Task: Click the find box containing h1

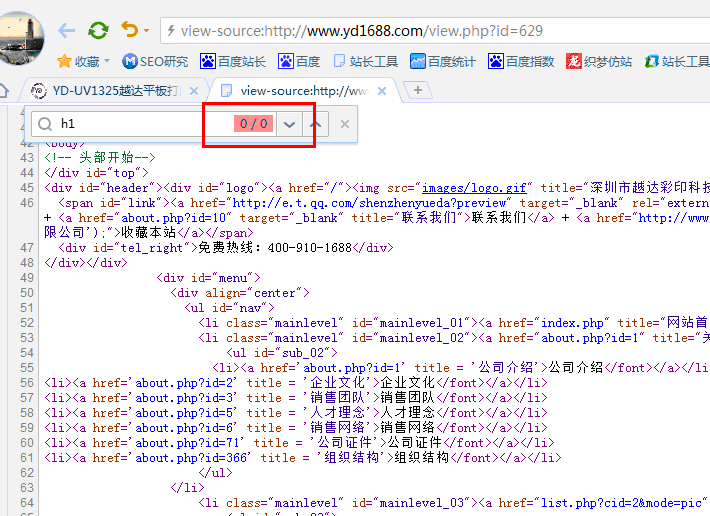Action: click(x=130, y=124)
